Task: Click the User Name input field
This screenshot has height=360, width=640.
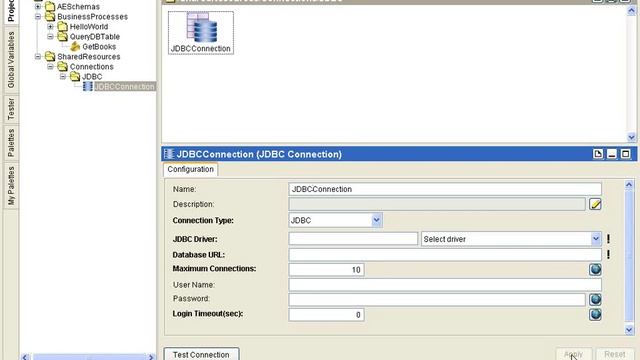Action: [x=445, y=284]
